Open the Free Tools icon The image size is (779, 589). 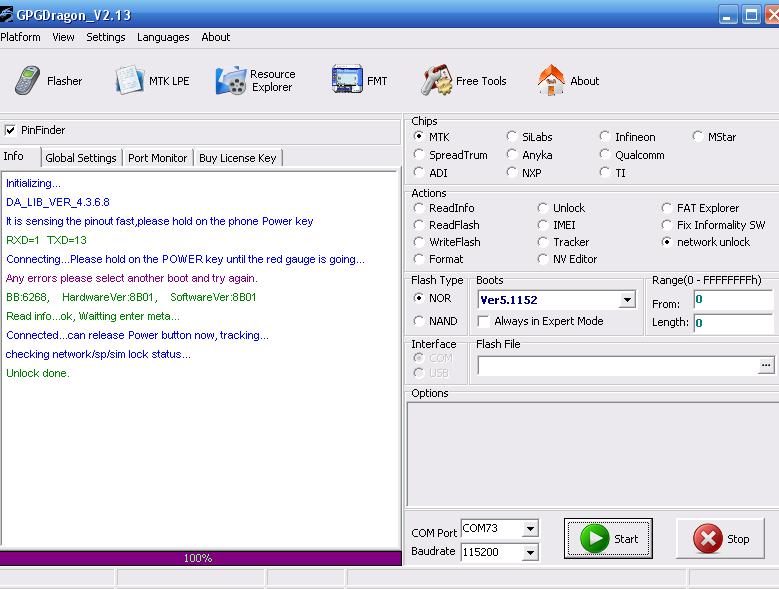click(x=436, y=80)
